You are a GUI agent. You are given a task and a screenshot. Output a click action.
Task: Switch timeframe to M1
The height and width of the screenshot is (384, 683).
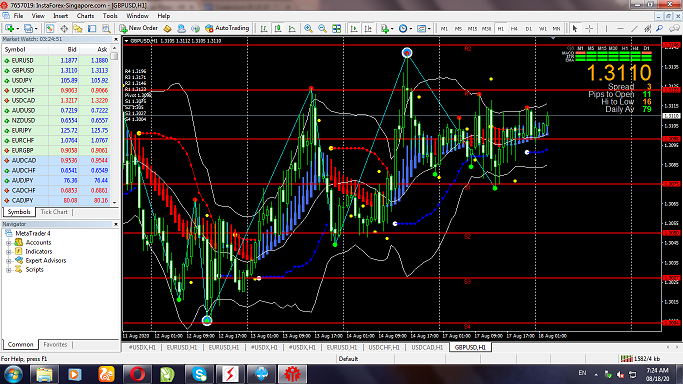point(444,29)
